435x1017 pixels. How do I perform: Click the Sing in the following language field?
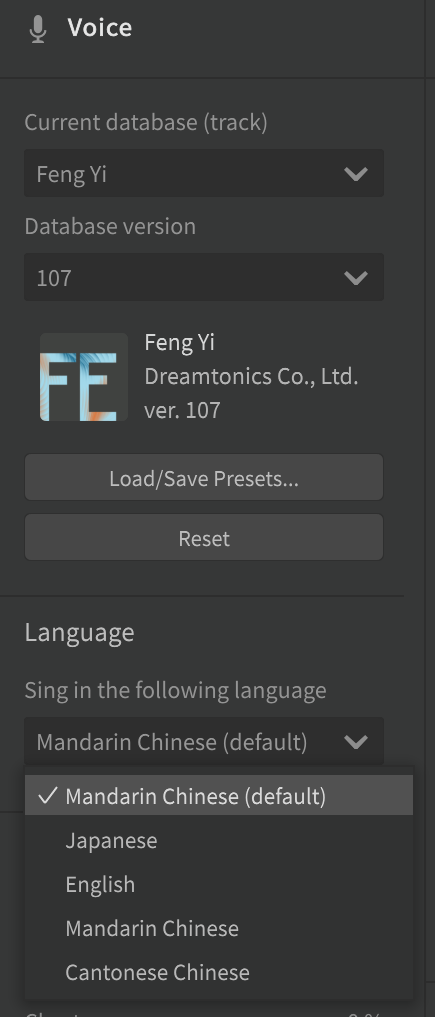pyautogui.click(x=204, y=741)
